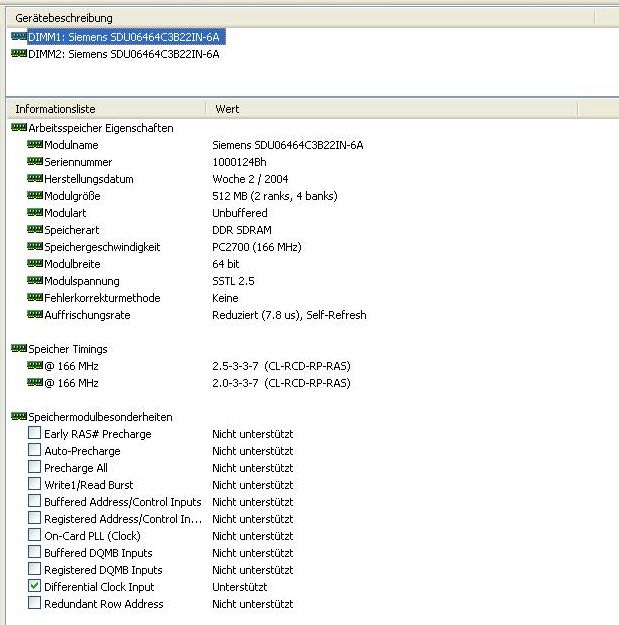Click the Modulname row icon
This screenshot has height=625, width=619.
(x=35, y=144)
